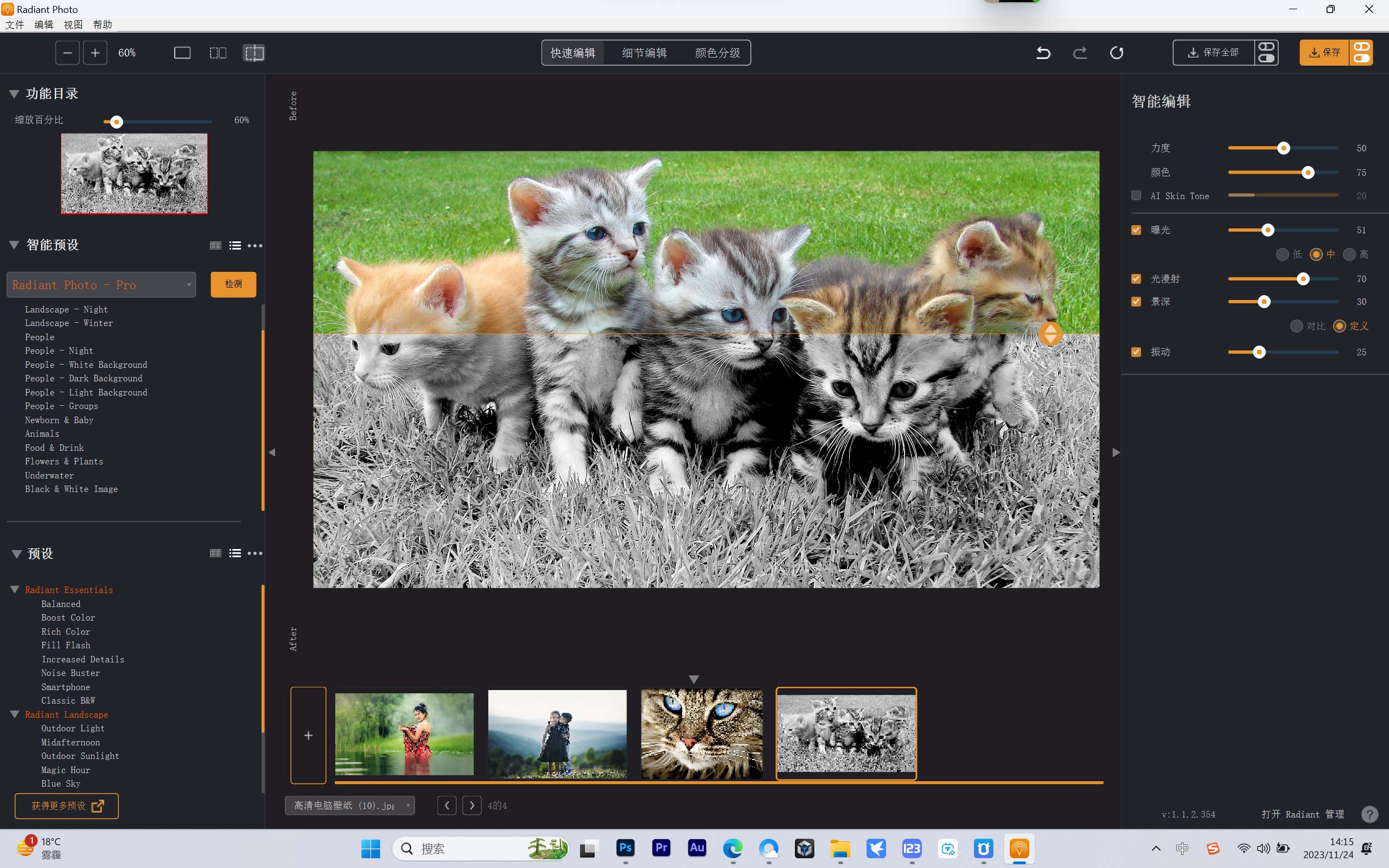Switch to single image view icon
1389x868 pixels.
pos(182,53)
